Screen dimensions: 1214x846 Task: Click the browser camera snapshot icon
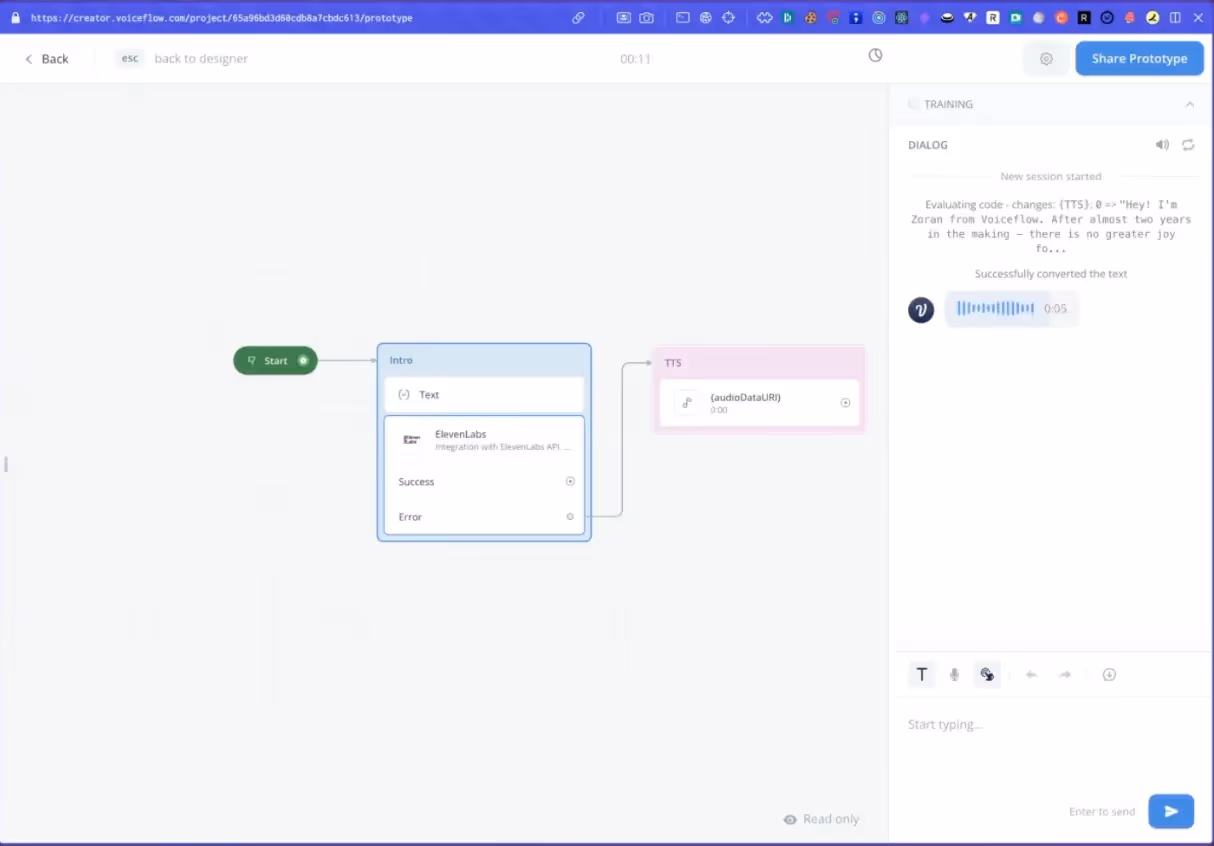[x=647, y=18]
